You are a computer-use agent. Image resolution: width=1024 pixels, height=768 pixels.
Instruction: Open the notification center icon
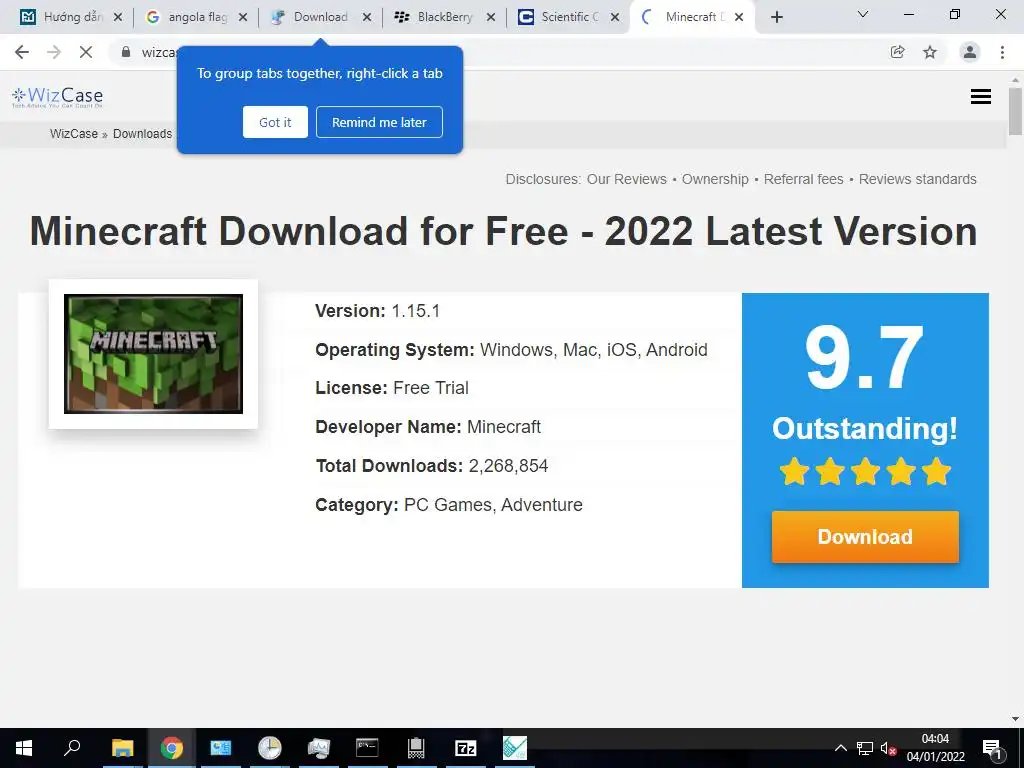[x=992, y=748]
